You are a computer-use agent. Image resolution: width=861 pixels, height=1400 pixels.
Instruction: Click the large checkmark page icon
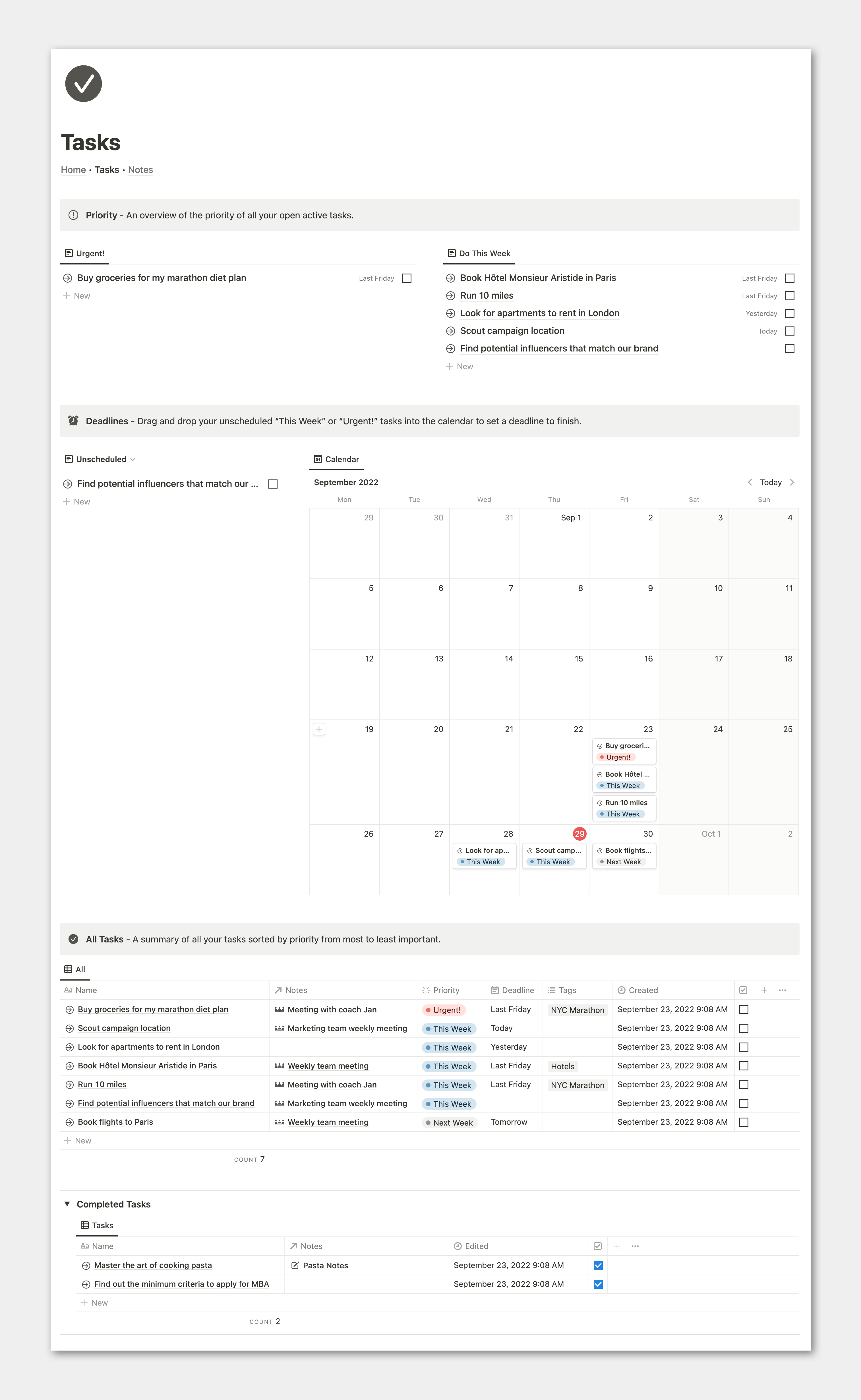tap(83, 84)
